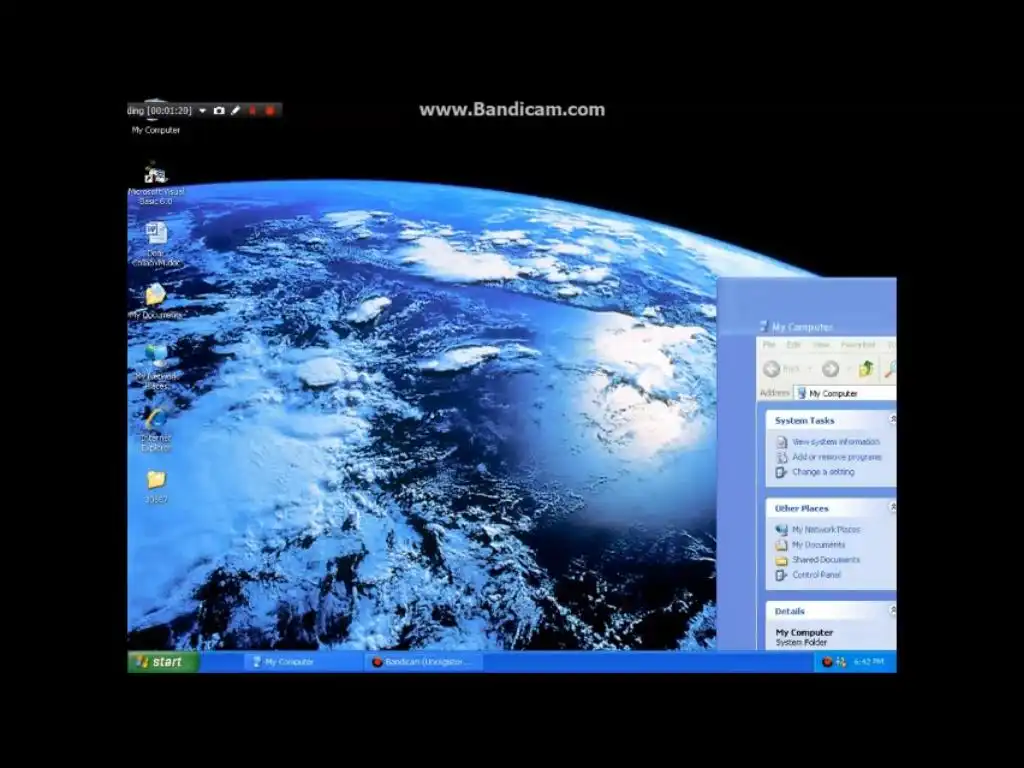This screenshot has height=768, width=1024.
Task: Open the Edit menu in My Computer
Action: [x=793, y=344]
